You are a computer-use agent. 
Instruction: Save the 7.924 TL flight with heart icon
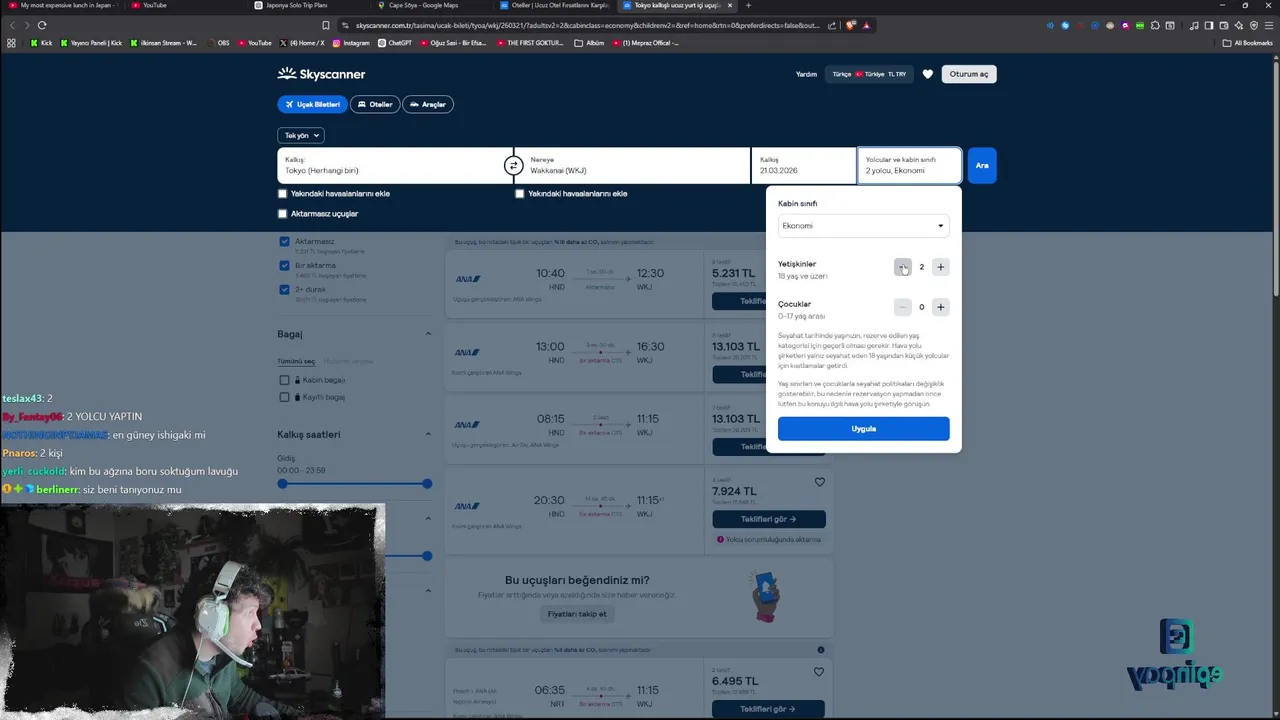point(820,482)
